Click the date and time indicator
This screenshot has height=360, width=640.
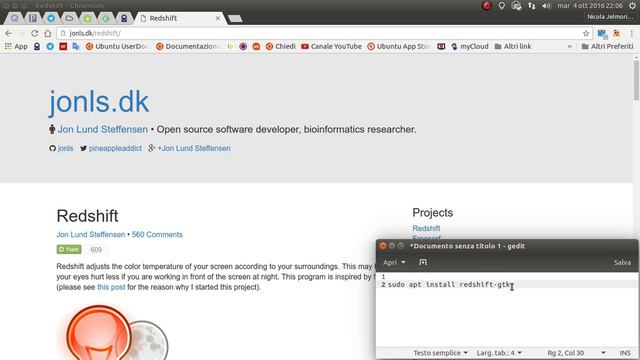(590, 6)
